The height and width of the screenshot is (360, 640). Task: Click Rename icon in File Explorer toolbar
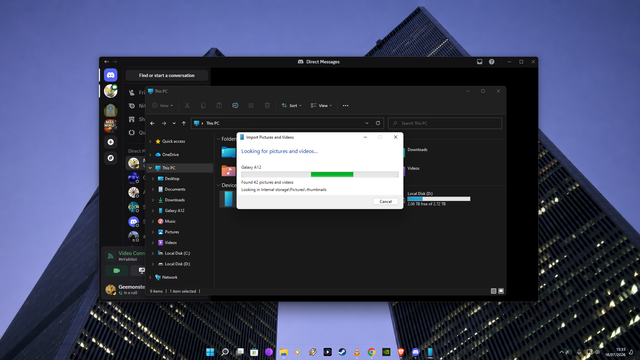click(235, 105)
